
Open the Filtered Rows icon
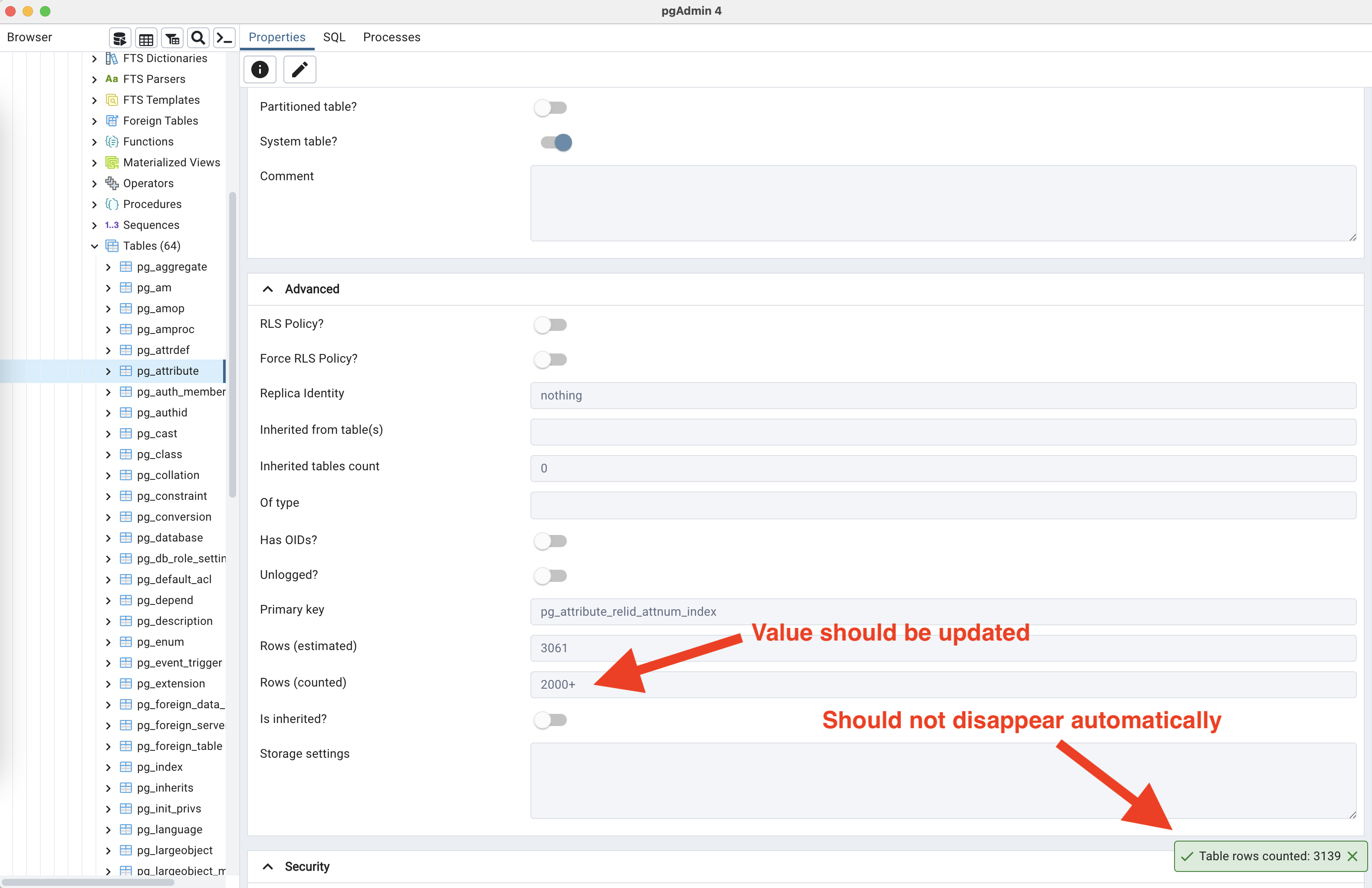(x=172, y=37)
